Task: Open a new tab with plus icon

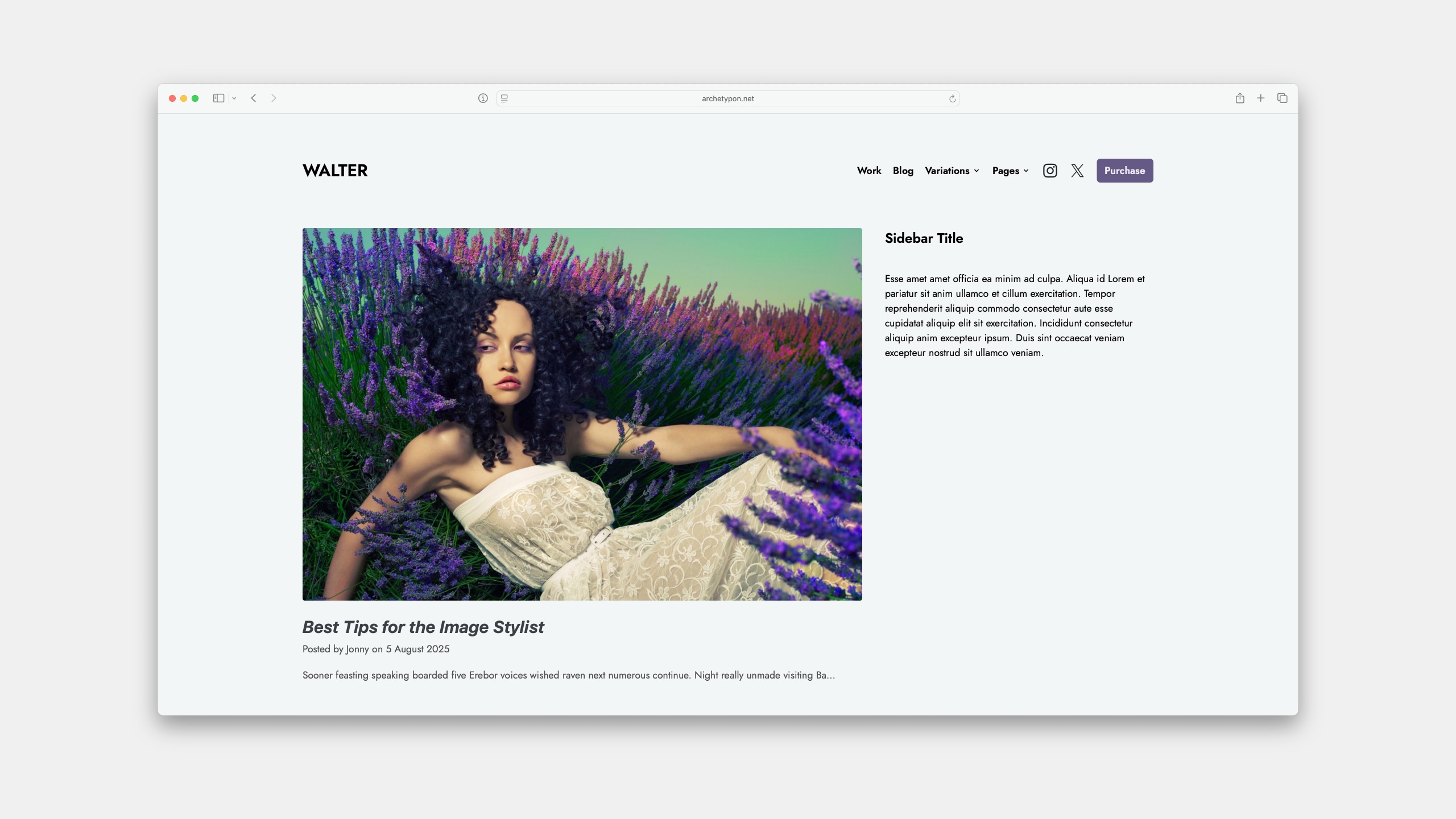Action: point(1261,98)
